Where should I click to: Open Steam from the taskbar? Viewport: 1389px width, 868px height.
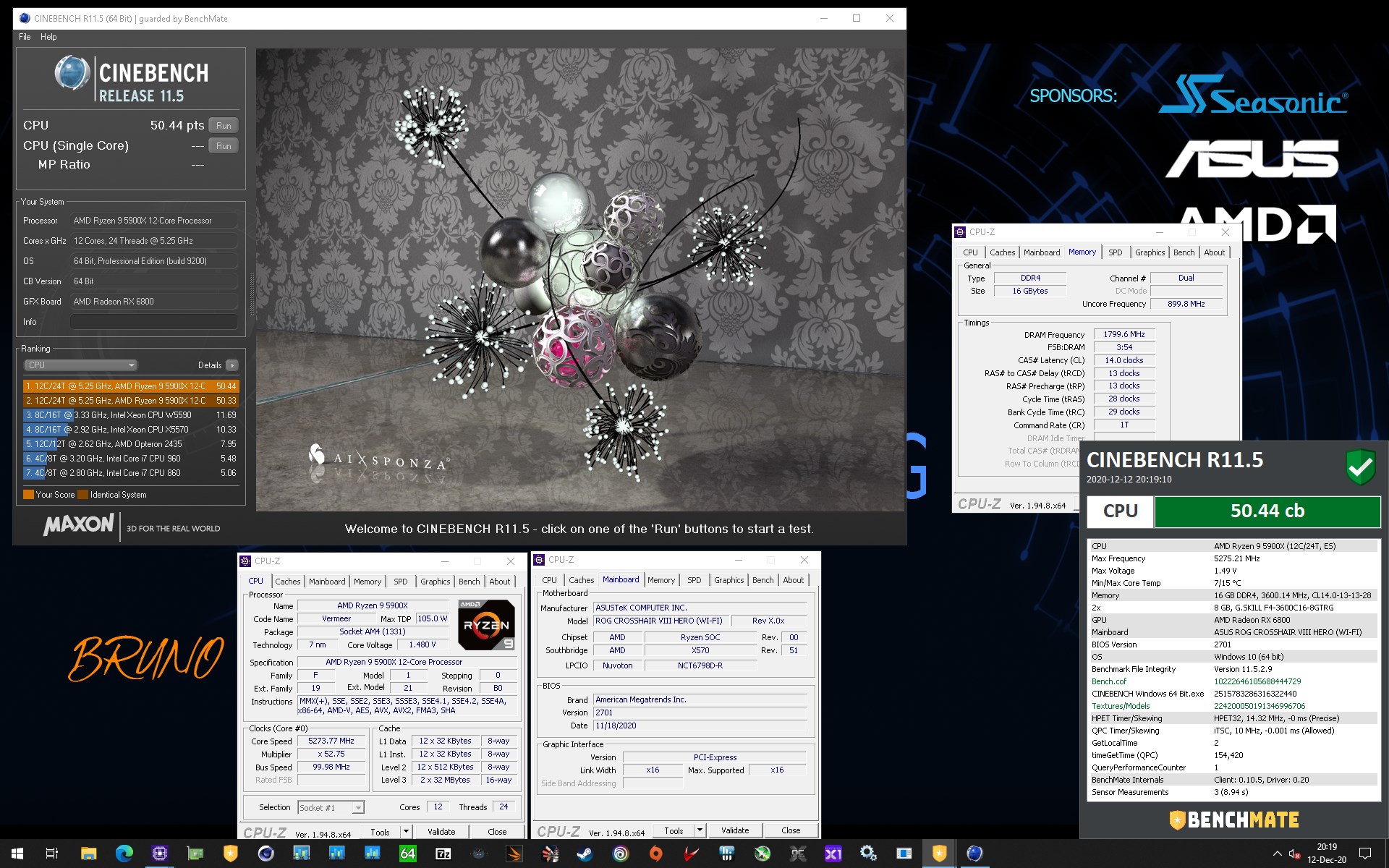pos(585,854)
